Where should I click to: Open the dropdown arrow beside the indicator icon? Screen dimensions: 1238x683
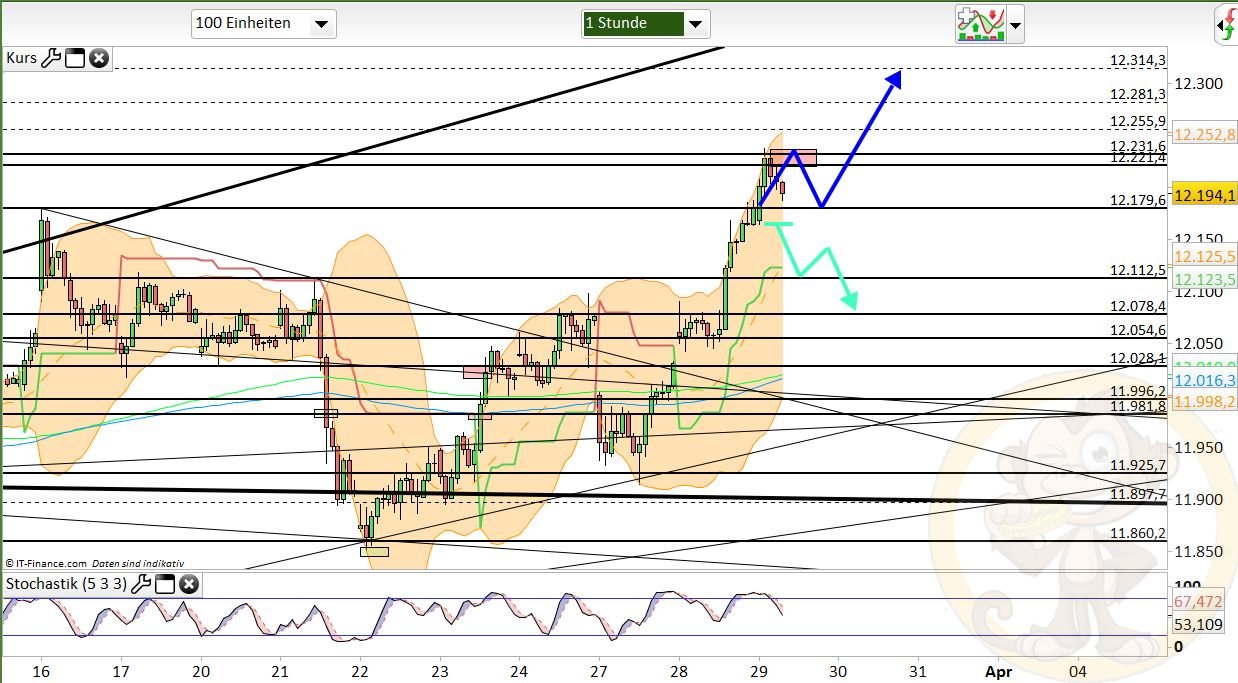click(1013, 25)
